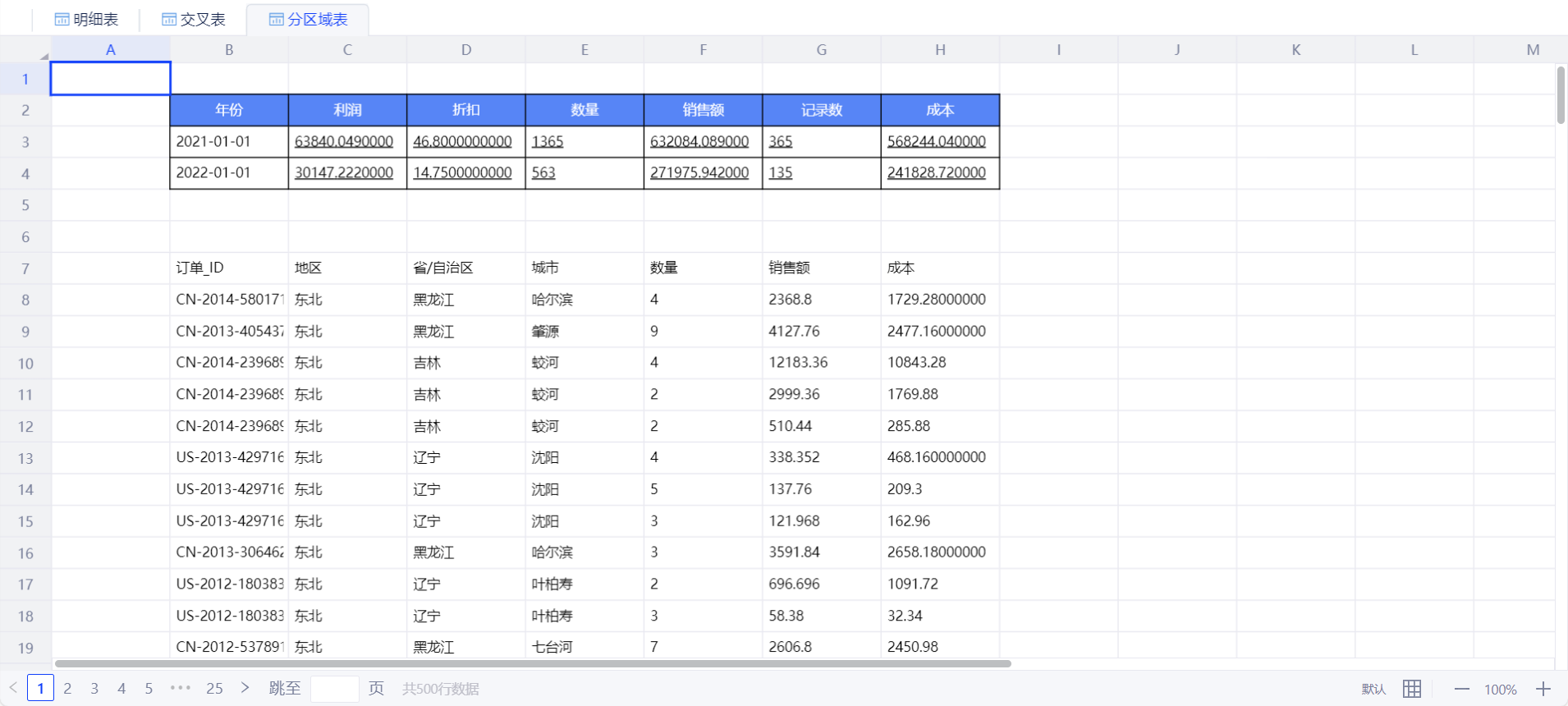This screenshot has width=1568, height=706.
Task: Select the 分区域表 tab
Action: tap(309, 19)
